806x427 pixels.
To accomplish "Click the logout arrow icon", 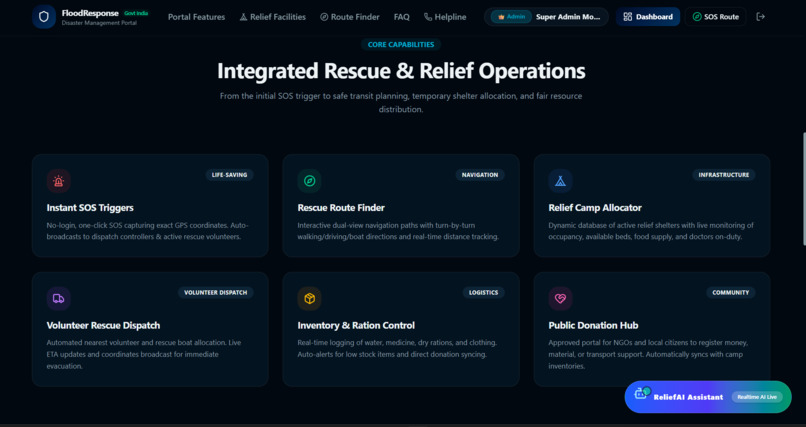I will 761,17.
